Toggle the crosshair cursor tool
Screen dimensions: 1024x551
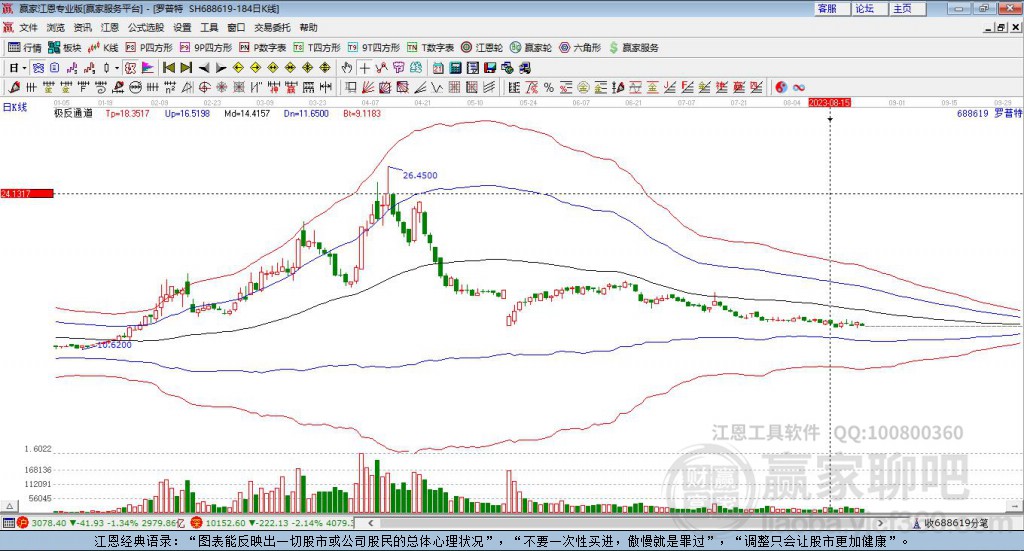coord(364,68)
